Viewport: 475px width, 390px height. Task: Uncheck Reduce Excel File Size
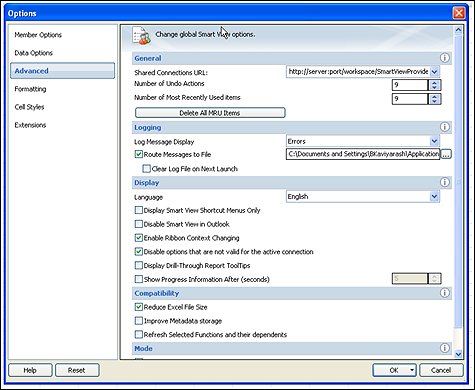(x=139, y=307)
